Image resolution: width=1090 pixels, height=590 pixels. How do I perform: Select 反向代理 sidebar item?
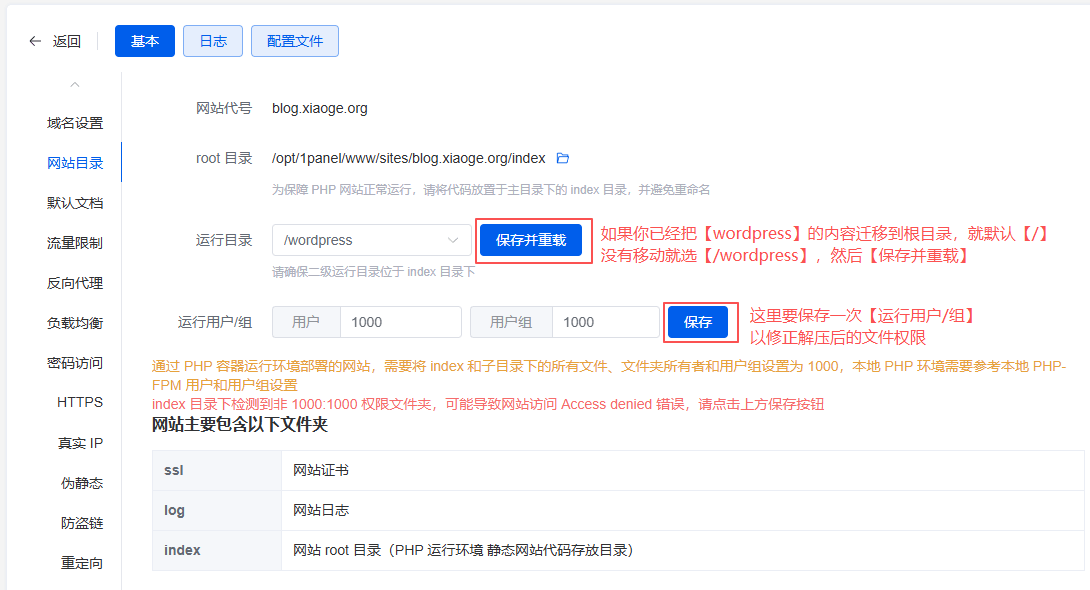pos(75,283)
